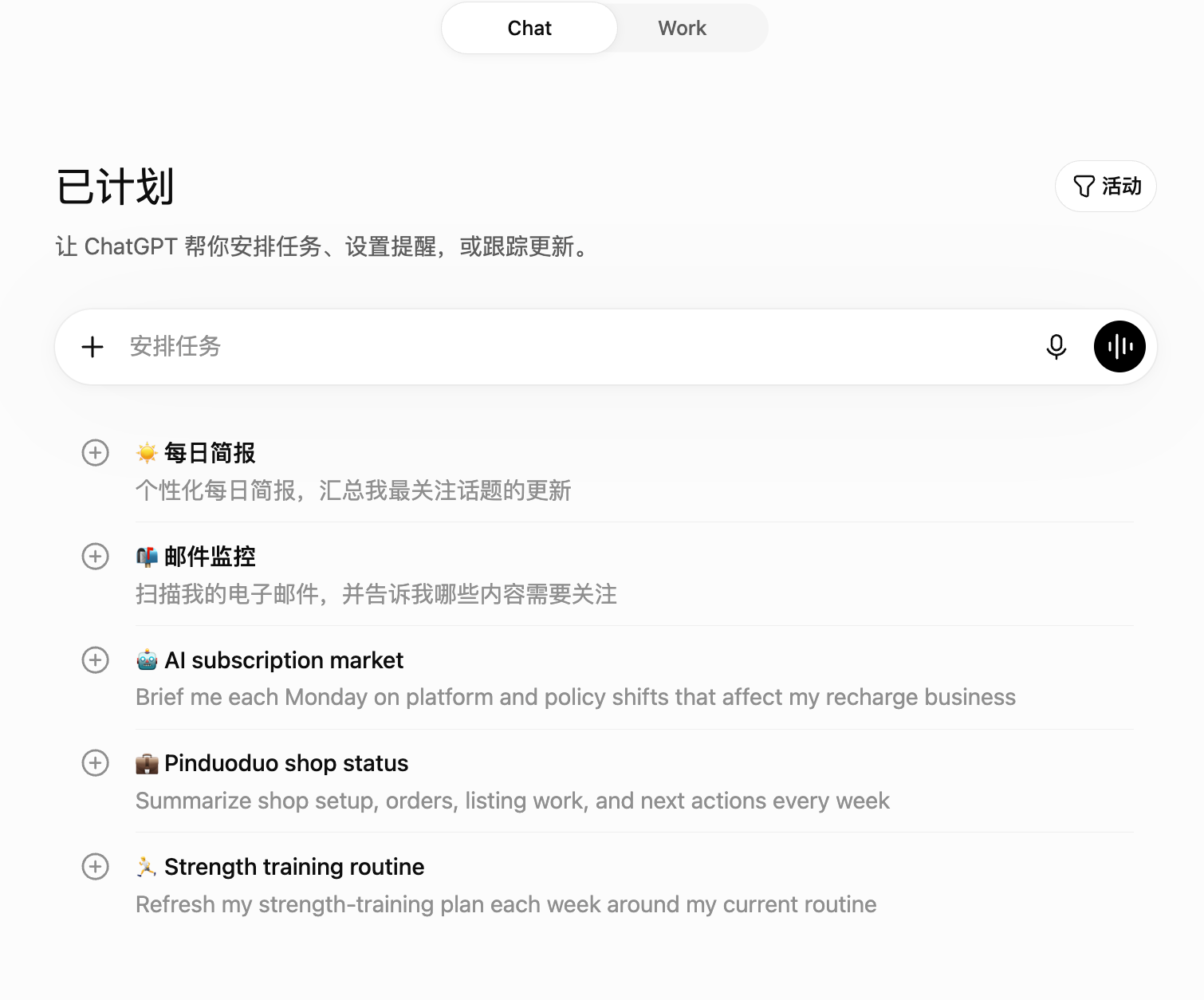Click description '个性化每日简报，汇总我最关注话题的更新'
The width and height of the screenshot is (1204, 1000).
pos(353,490)
